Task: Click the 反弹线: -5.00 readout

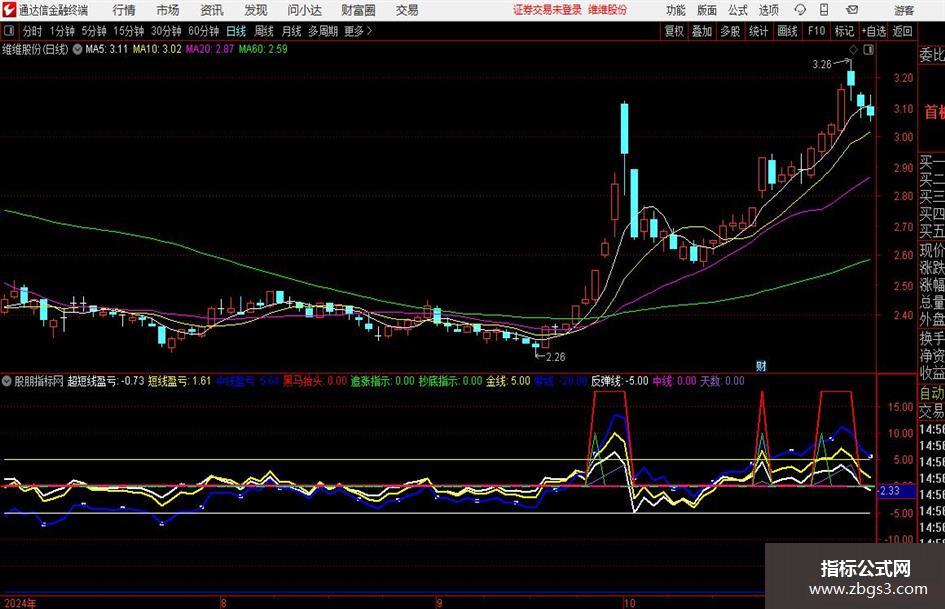Action: tap(620, 381)
